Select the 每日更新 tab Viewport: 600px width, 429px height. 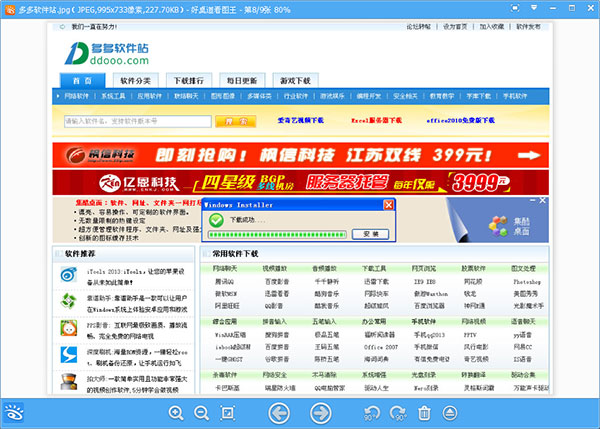[x=242, y=81]
